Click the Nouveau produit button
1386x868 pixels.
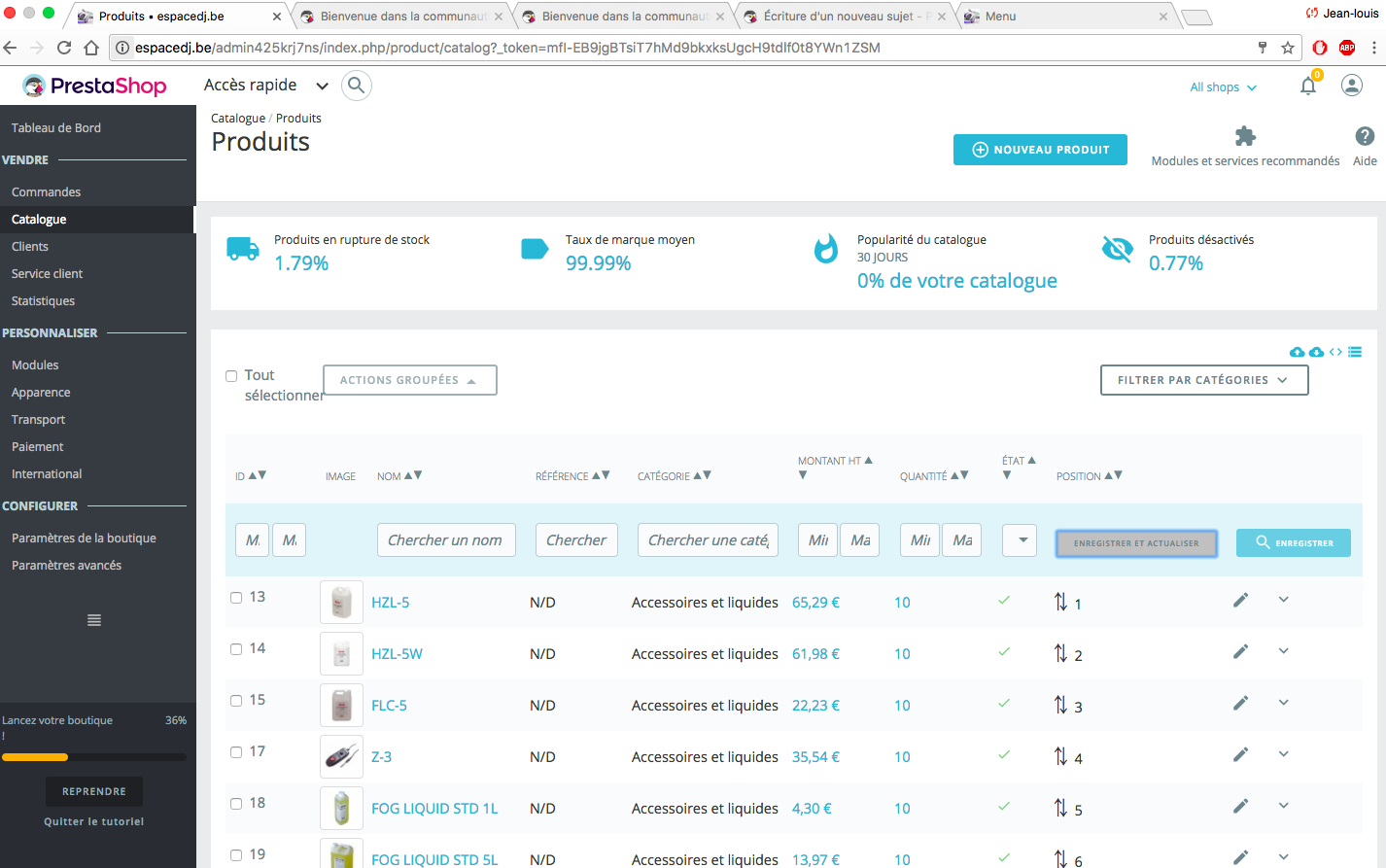1040,150
